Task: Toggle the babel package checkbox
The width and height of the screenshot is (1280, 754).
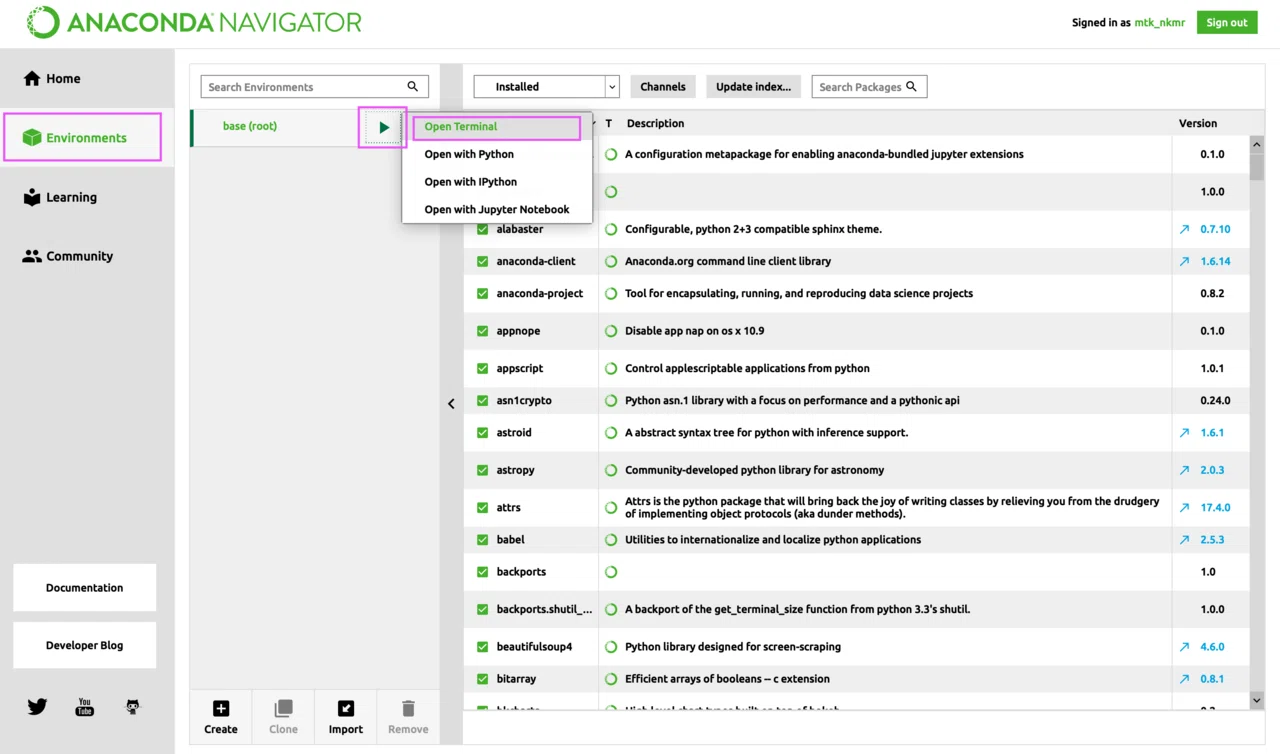Action: pyautogui.click(x=482, y=539)
